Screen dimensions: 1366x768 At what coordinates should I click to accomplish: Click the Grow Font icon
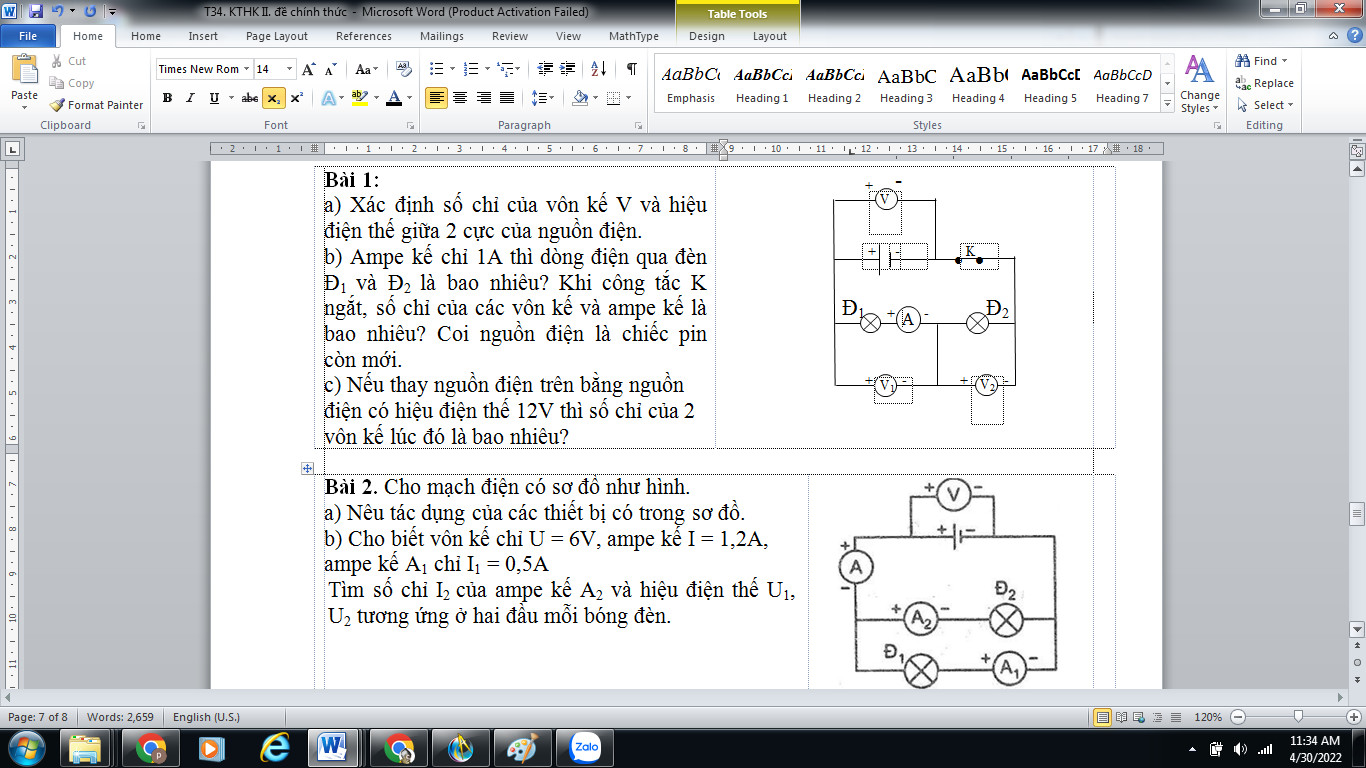pyautogui.click(x=309, y=69)
